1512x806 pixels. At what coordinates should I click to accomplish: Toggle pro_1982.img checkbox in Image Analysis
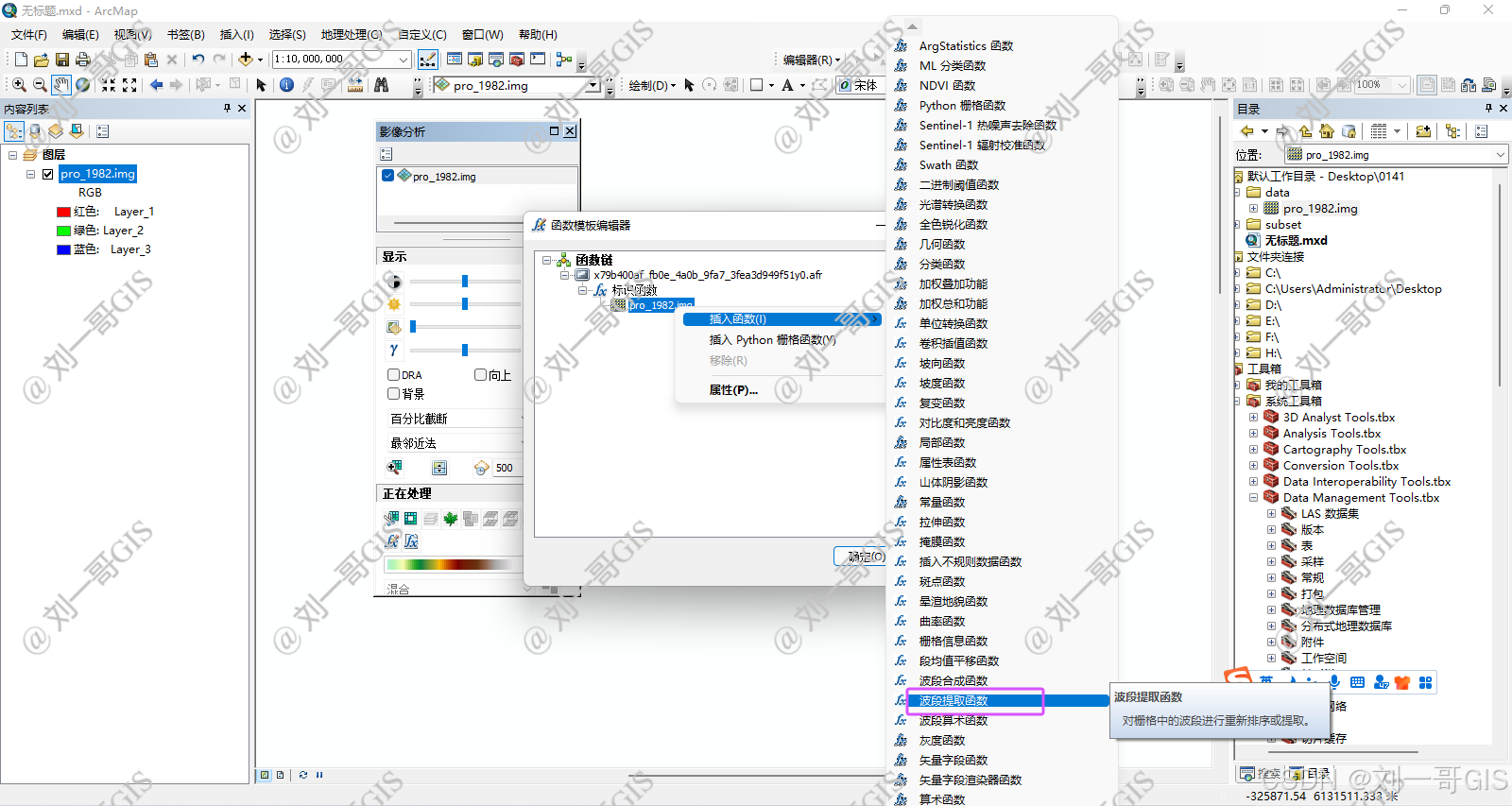(x=387, y=176)
